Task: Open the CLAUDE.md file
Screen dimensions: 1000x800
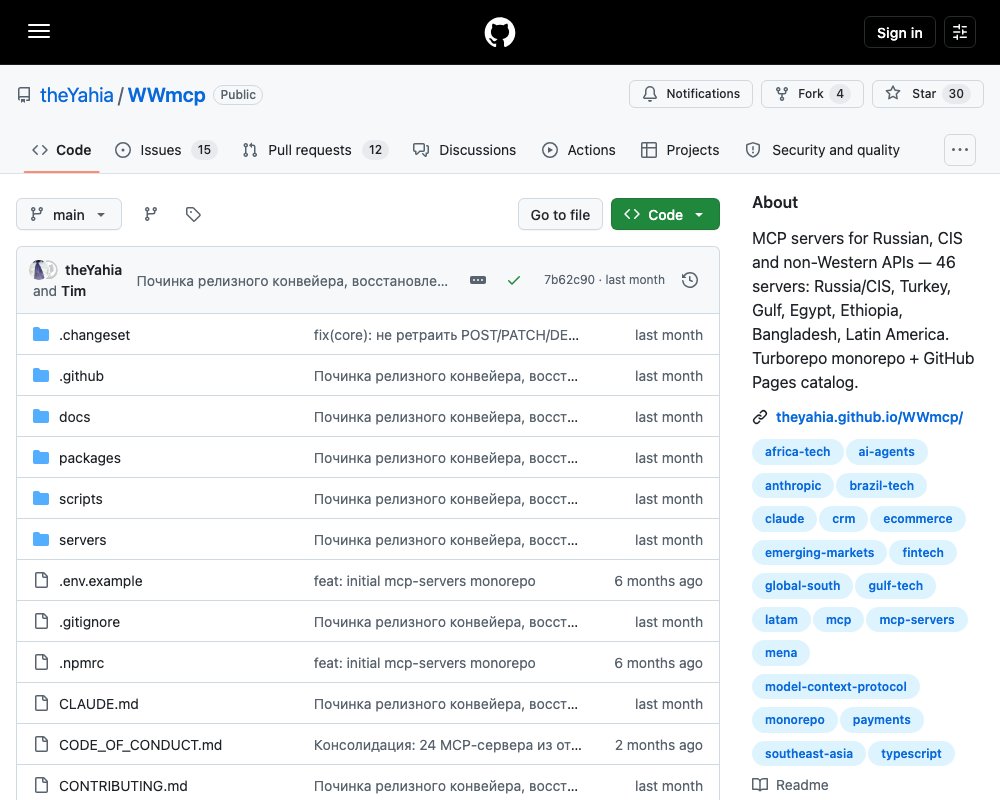Action: coord(99,704)
